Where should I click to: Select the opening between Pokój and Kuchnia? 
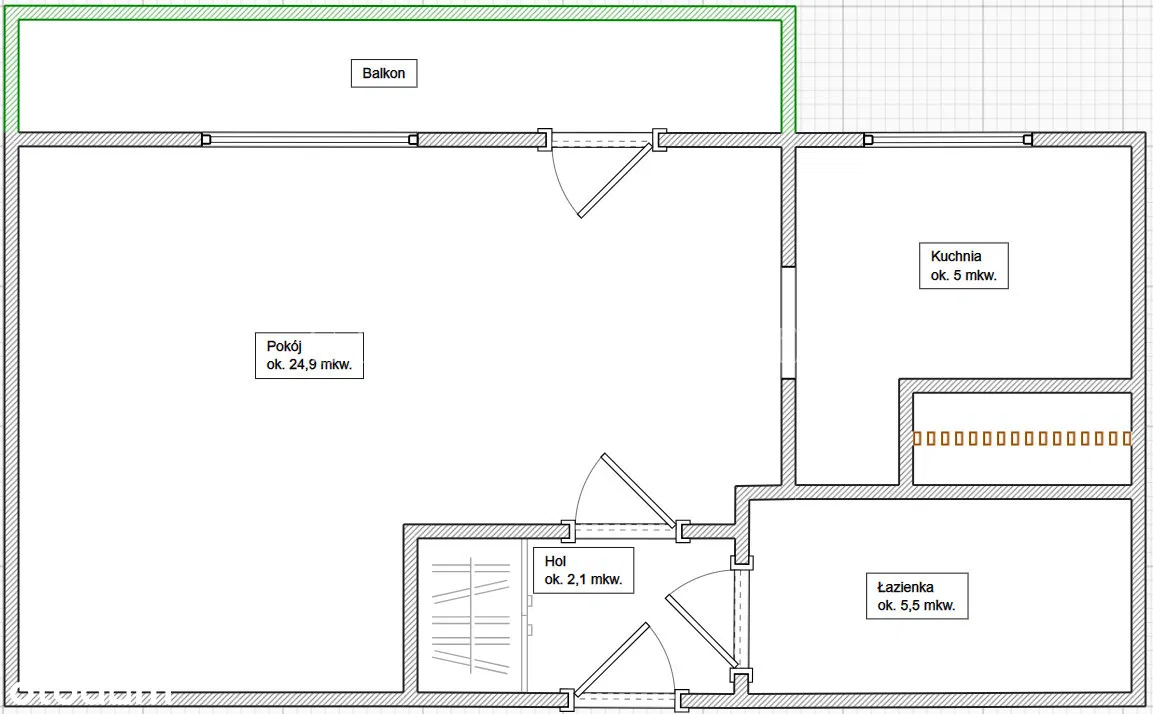tap(788, 322)
